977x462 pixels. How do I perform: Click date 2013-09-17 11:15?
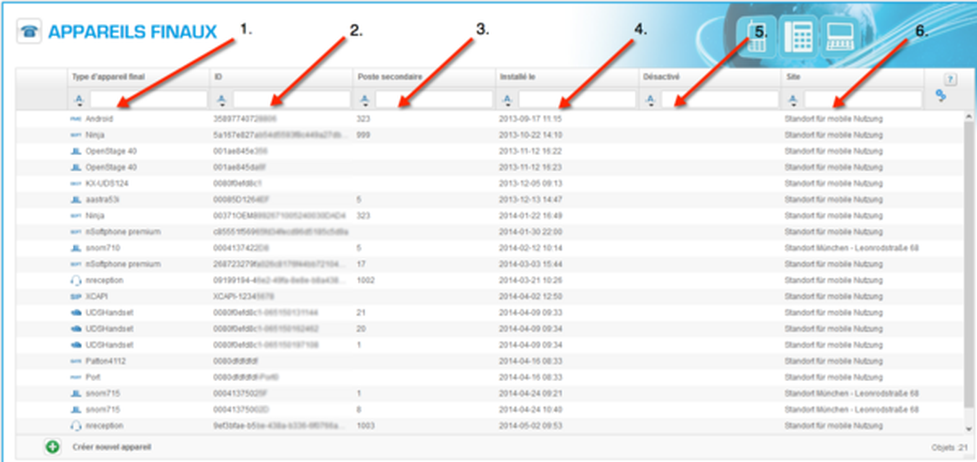pyautogui.click(x=530, y=118)
